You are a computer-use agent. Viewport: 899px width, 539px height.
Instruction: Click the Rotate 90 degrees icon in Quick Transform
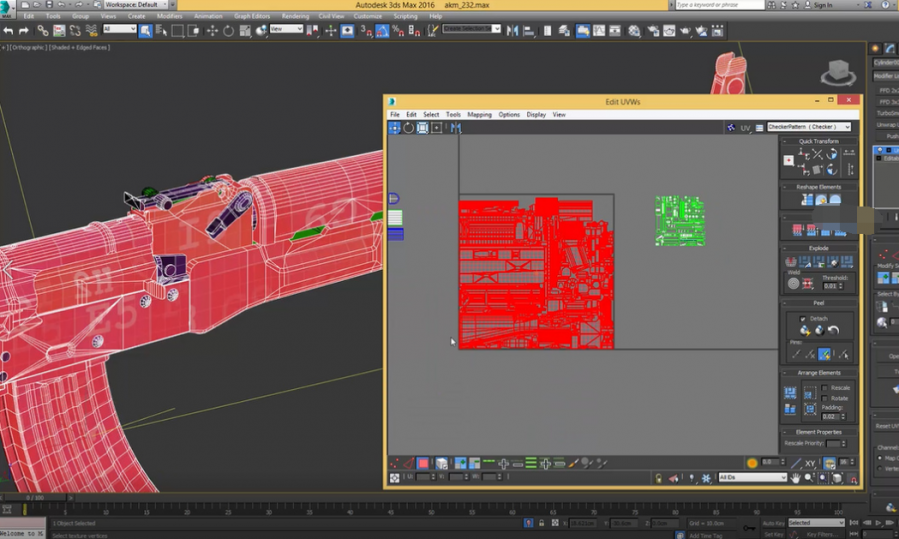pos(832,154)
